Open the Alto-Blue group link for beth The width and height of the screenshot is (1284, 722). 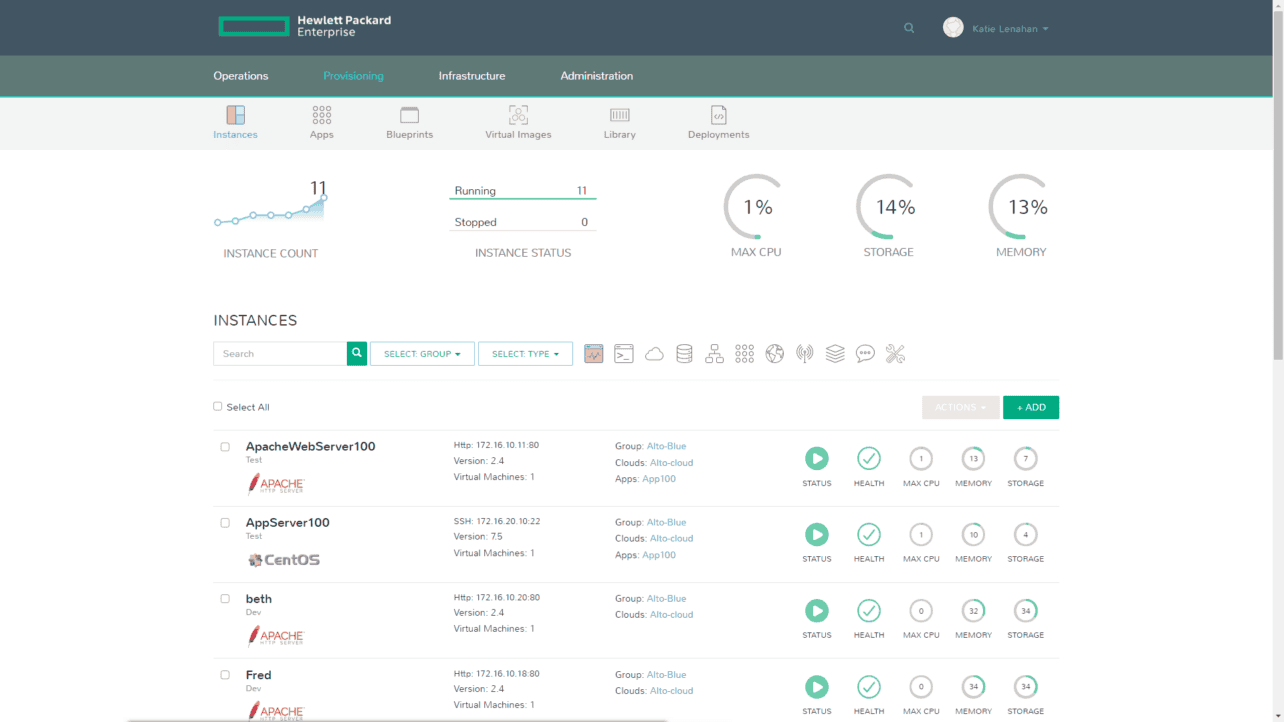click(667, 598)
